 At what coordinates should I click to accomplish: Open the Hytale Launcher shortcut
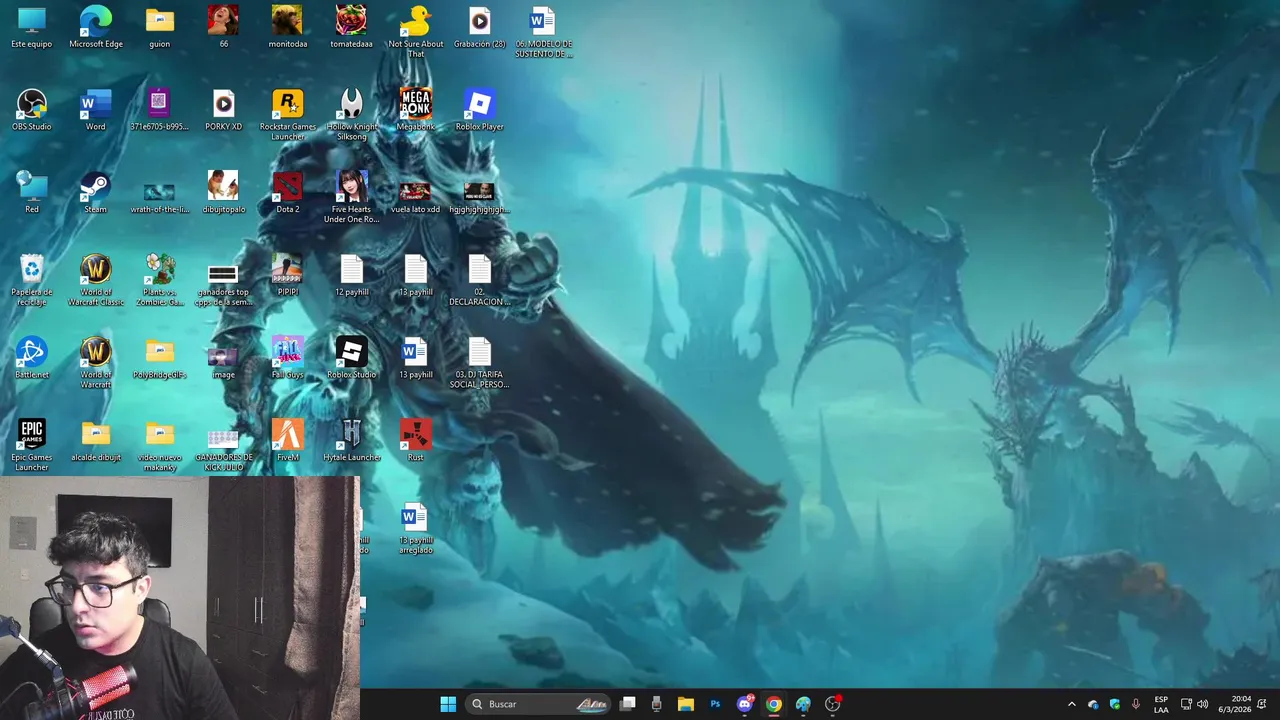tap(352, 441)
